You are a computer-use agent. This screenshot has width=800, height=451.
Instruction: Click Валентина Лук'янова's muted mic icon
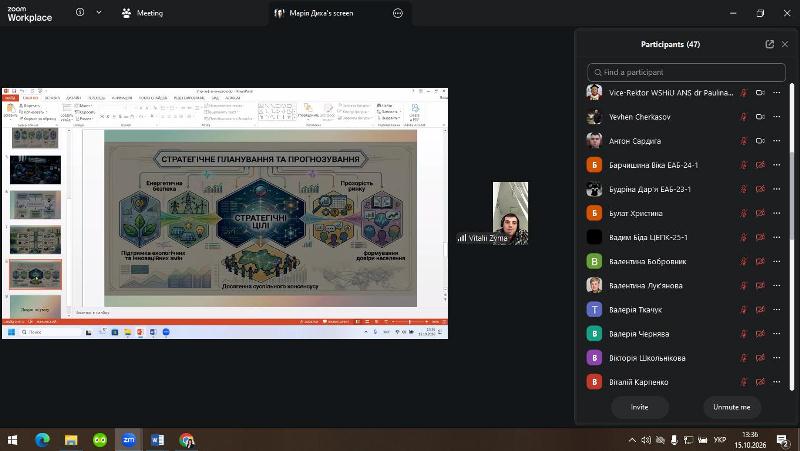click(x=744, y=286)
